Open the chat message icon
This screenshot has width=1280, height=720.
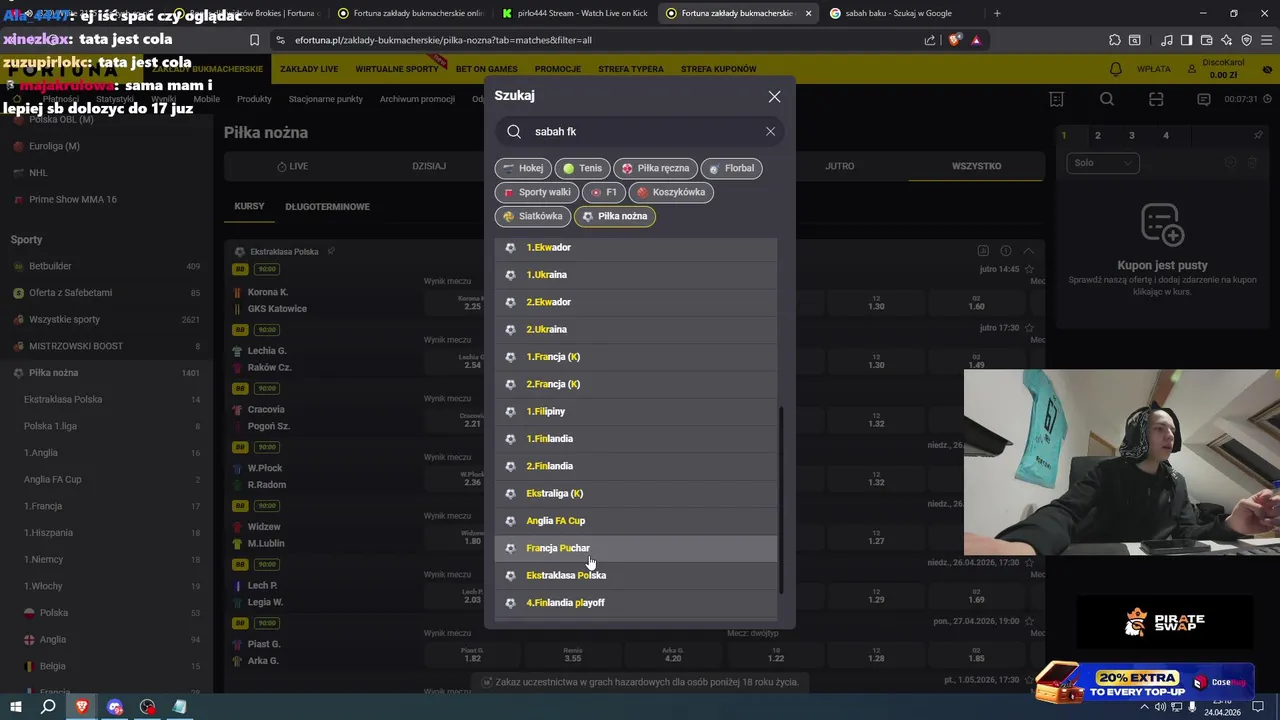1204,99
